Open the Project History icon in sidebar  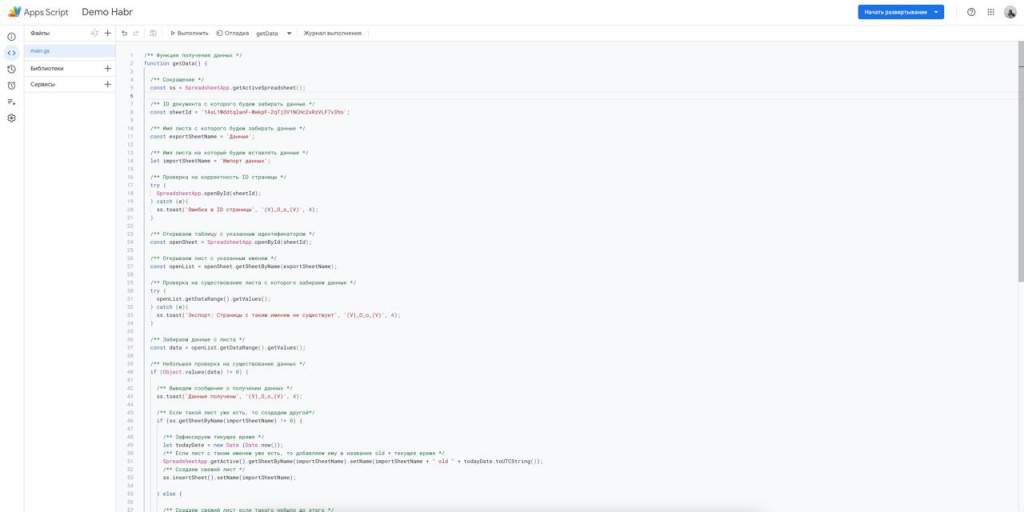coord(11,69)
